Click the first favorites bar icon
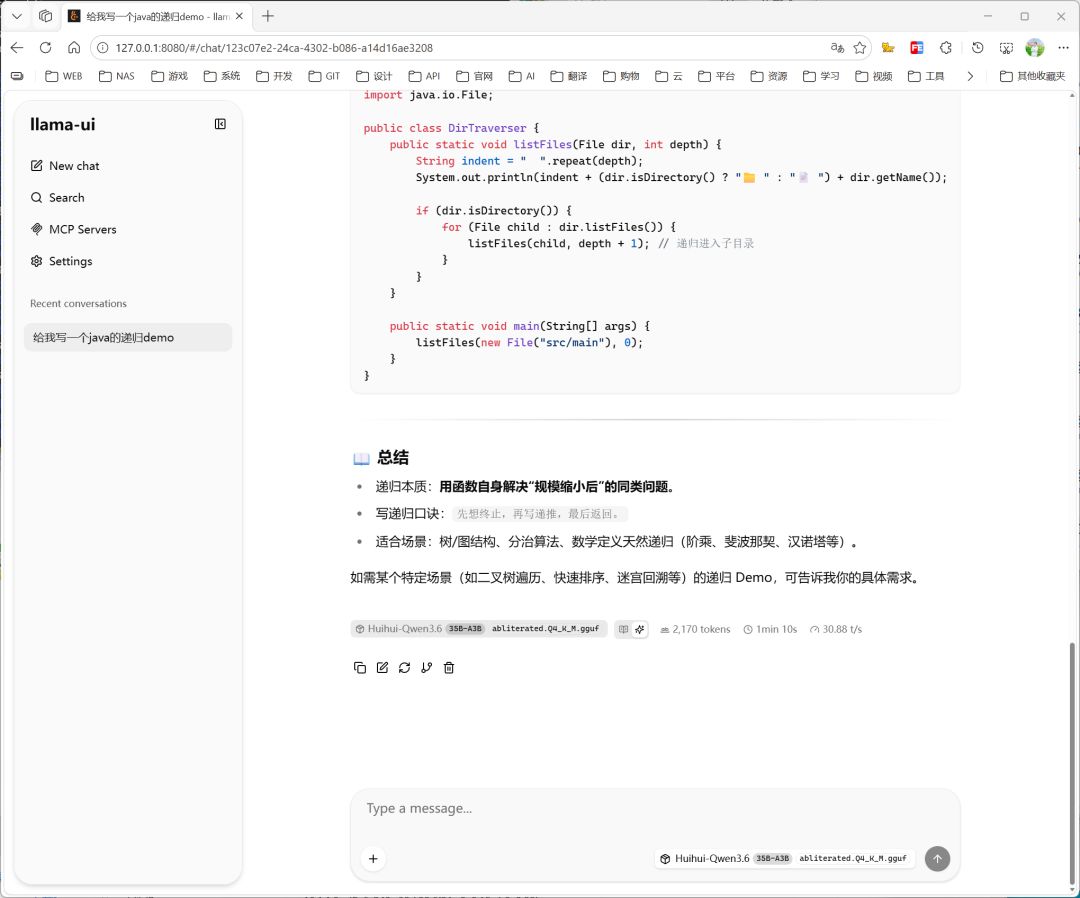The width and height of the screenshot is (1080, 898). pos(17,76)
